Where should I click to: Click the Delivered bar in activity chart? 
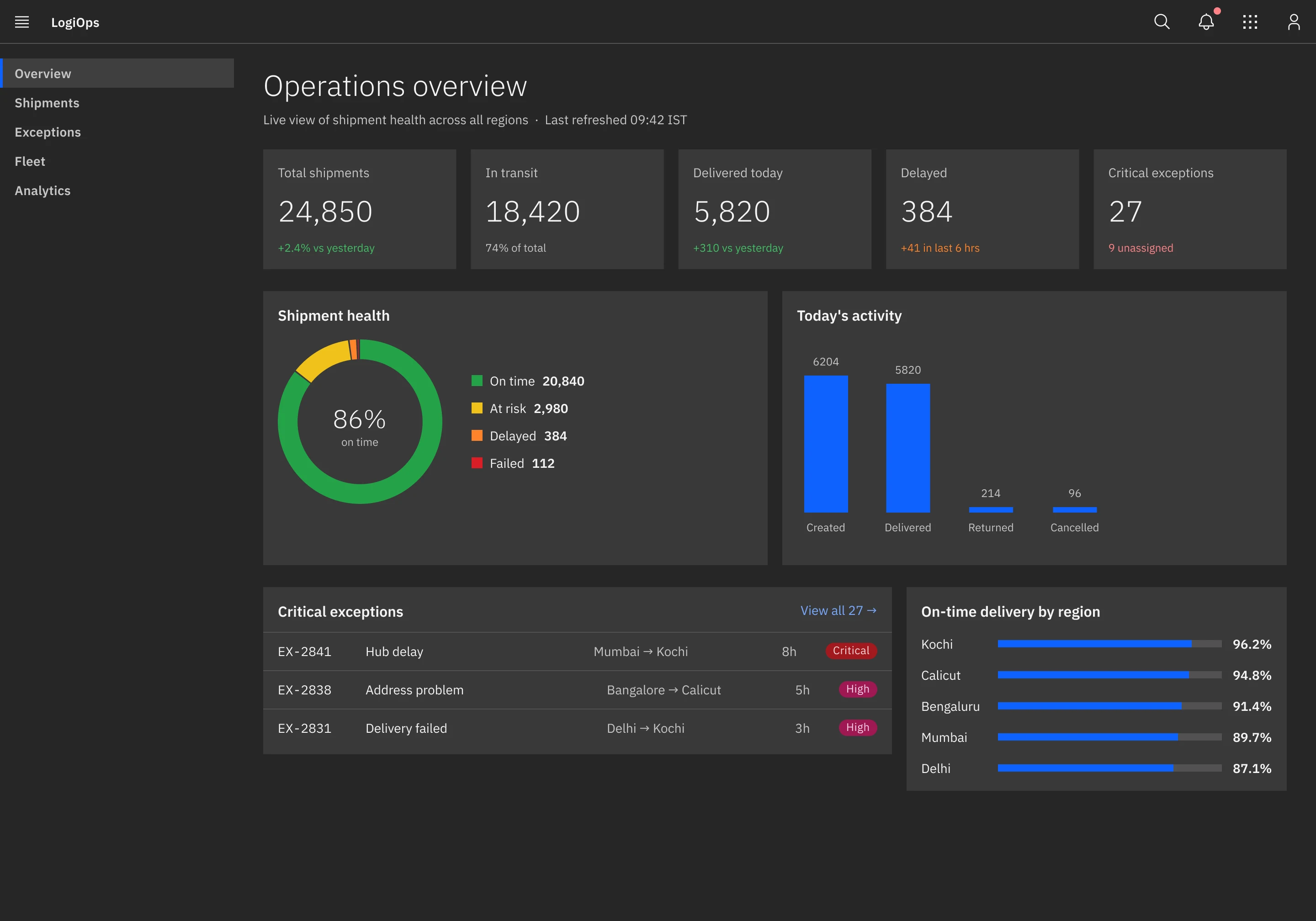[908, 448]
